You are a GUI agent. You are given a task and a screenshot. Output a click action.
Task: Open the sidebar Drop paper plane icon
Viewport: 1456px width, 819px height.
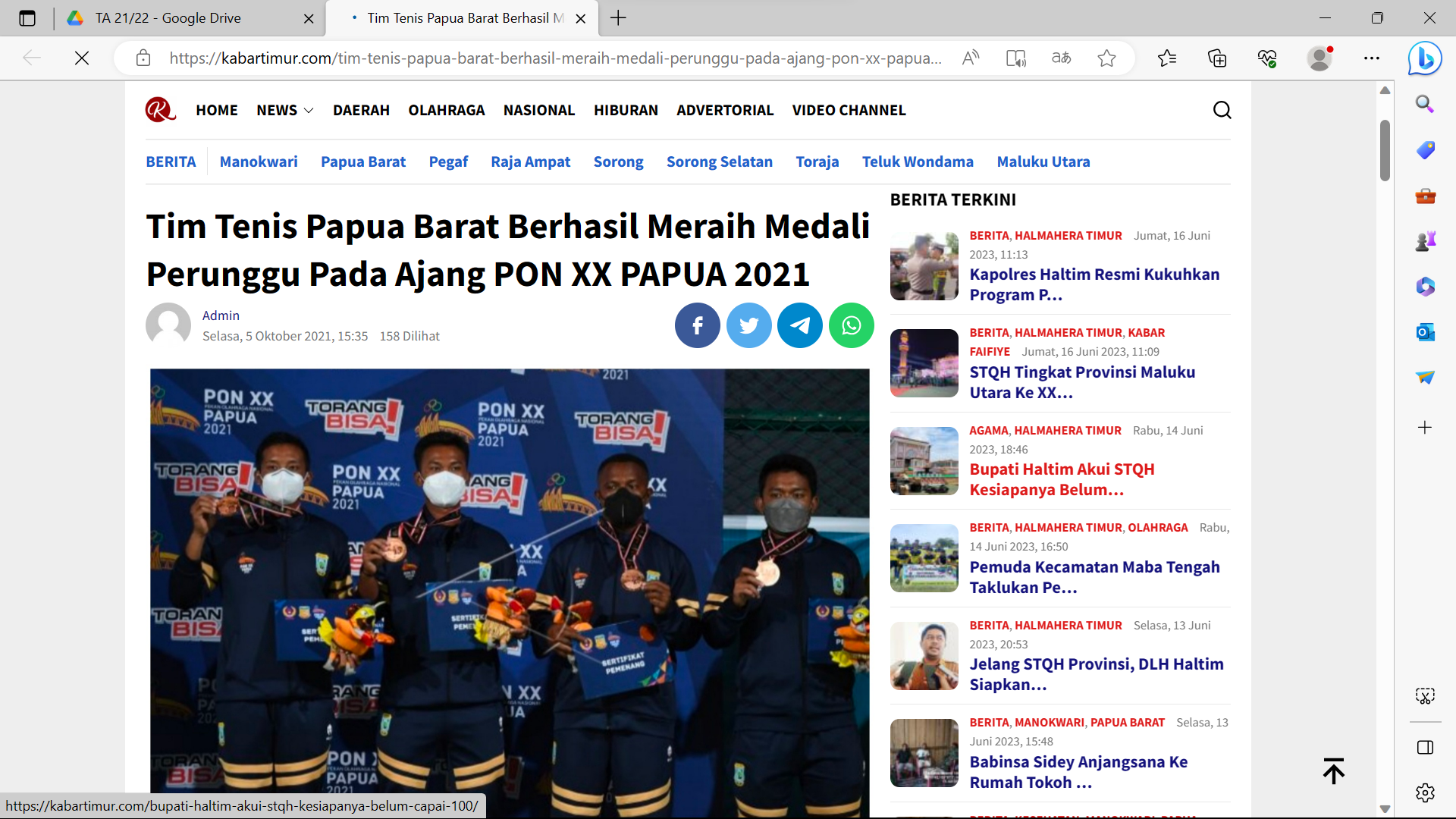pos(1425,377)
